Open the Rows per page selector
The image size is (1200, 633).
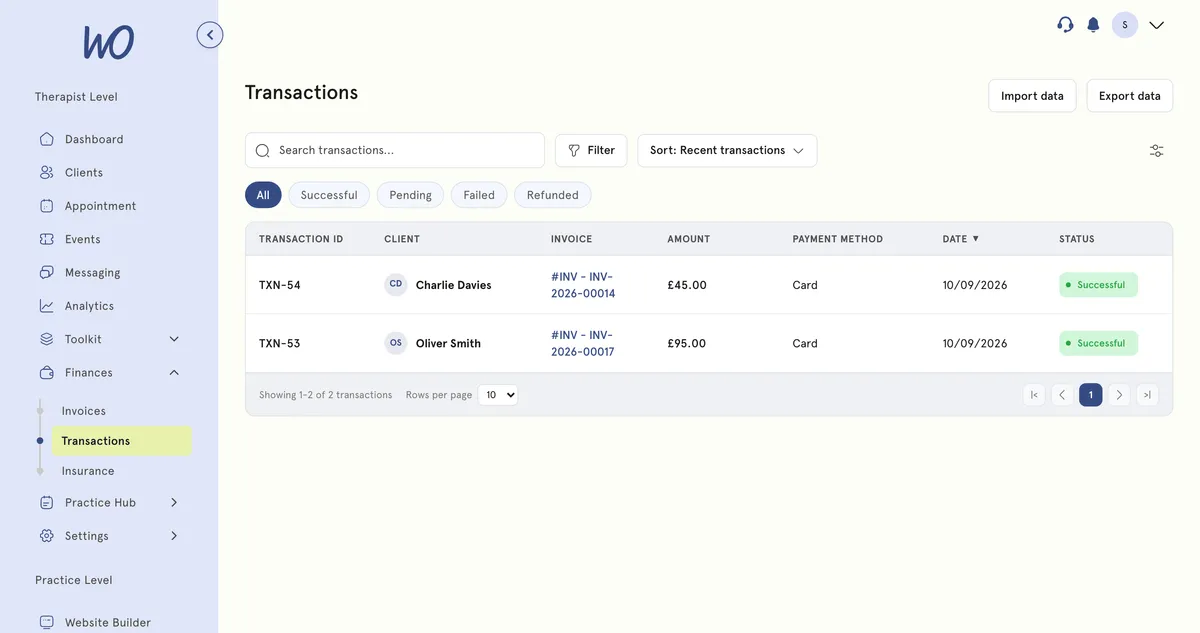pos(498,395)
